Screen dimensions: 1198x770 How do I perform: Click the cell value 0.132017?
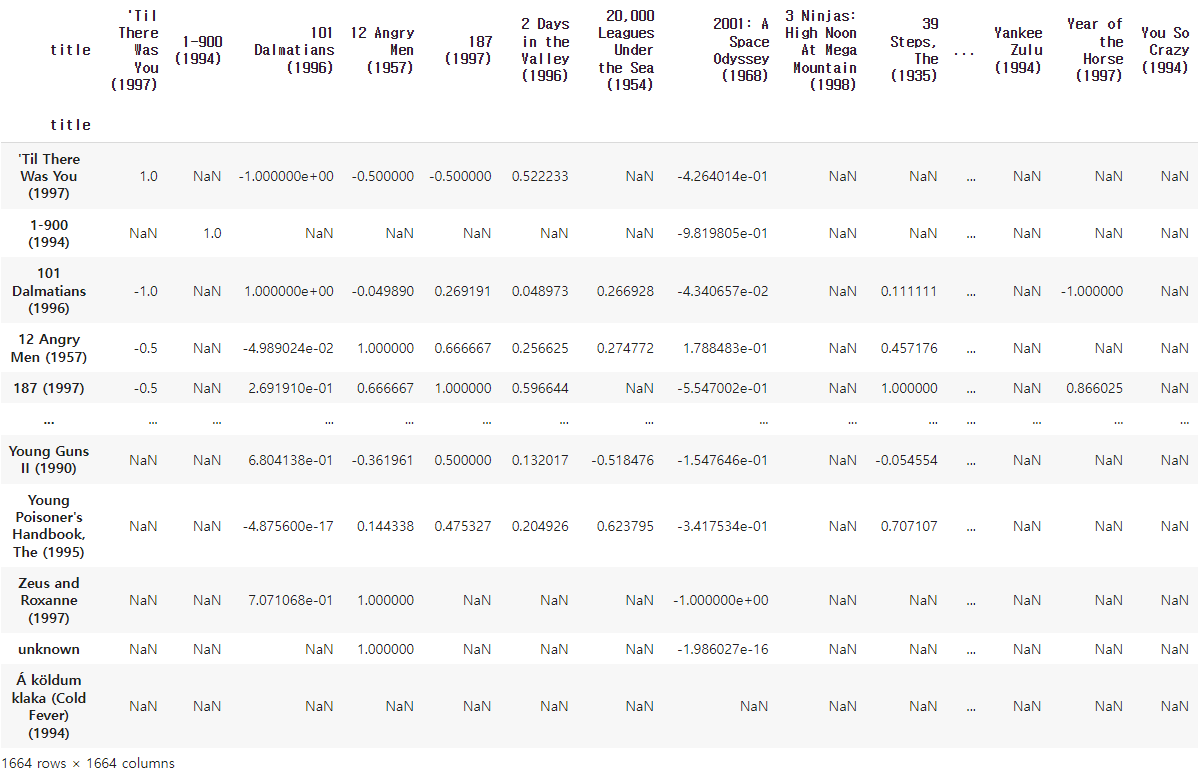540,461
